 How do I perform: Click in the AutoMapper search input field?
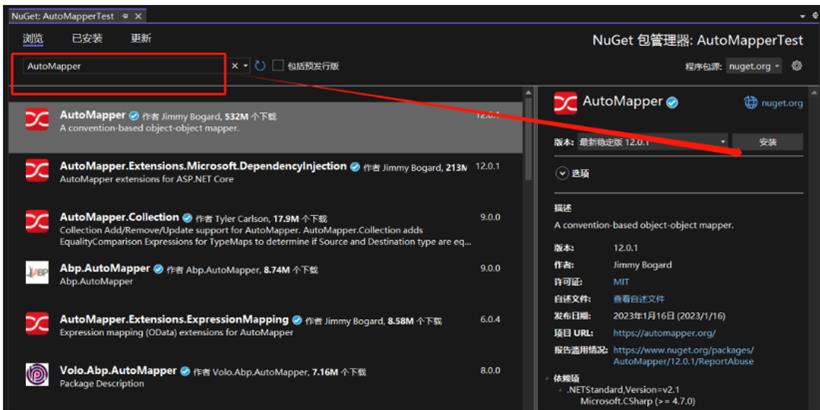click(x=124, y=66)
